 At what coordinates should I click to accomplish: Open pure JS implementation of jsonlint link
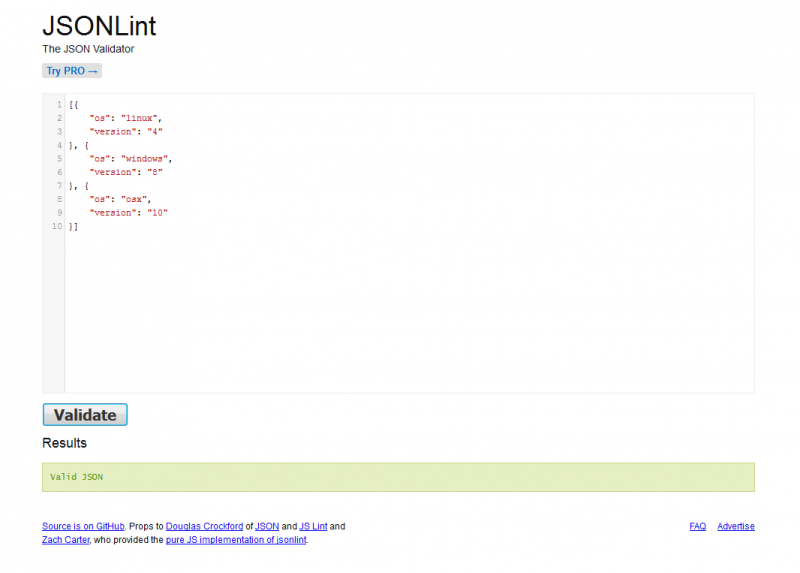point(236,540)
